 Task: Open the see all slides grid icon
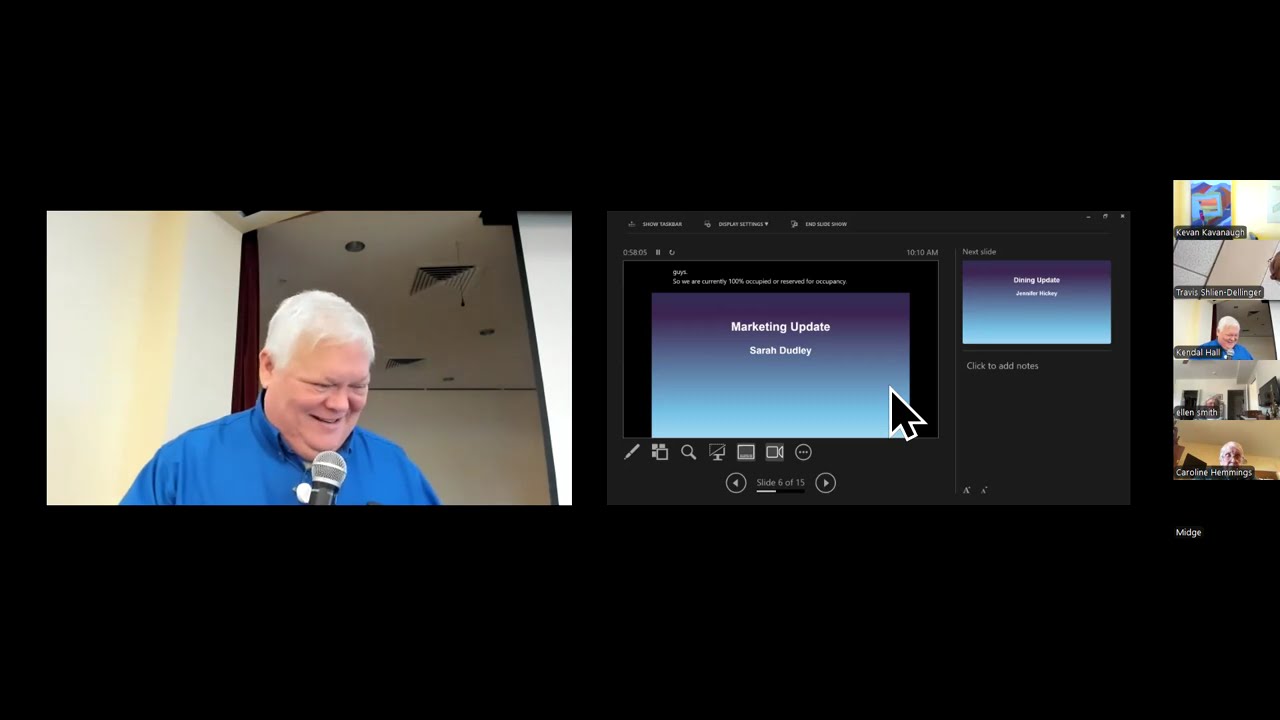pos(660,452)
